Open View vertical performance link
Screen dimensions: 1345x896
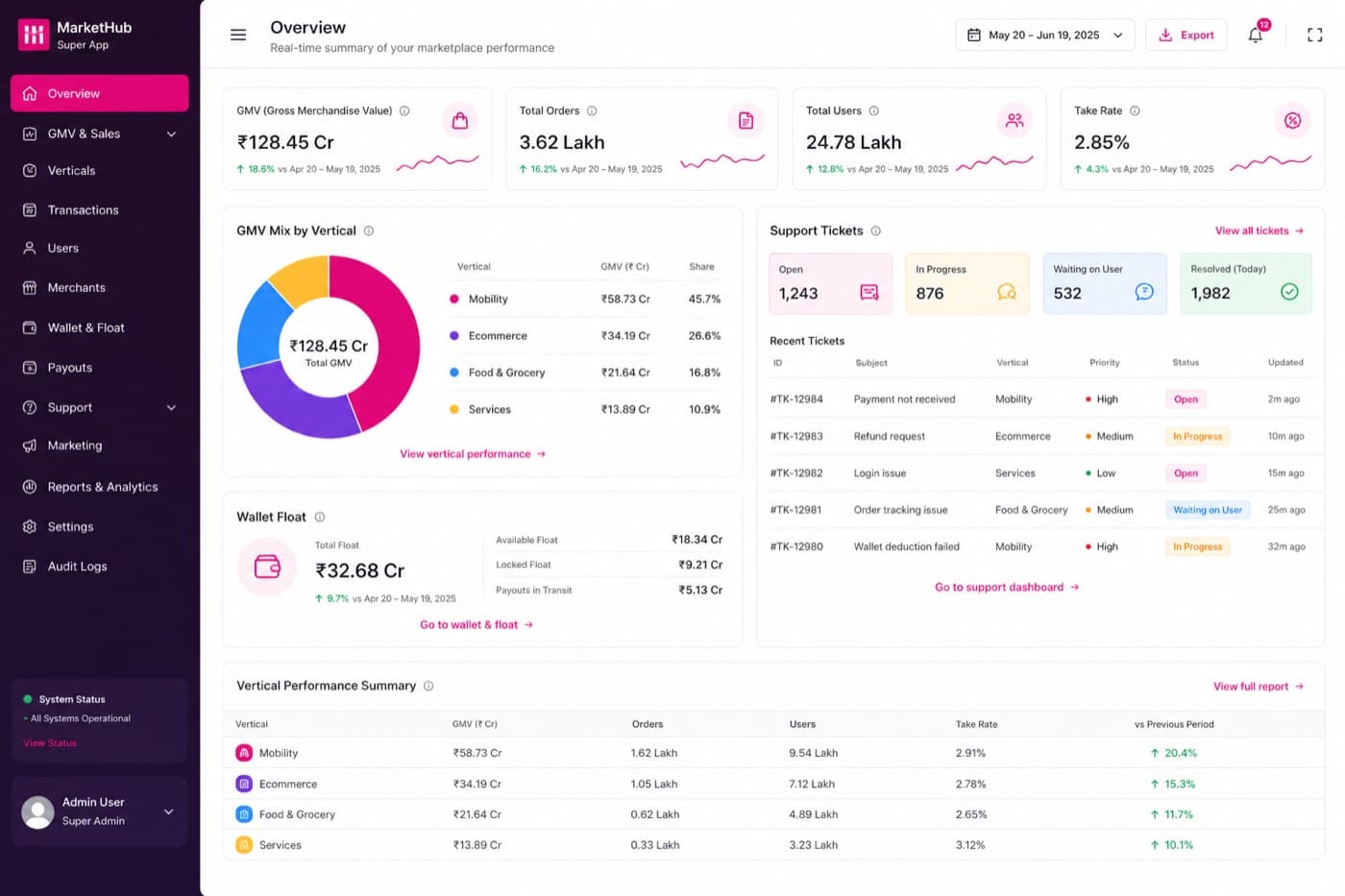[x=473, y=454]
